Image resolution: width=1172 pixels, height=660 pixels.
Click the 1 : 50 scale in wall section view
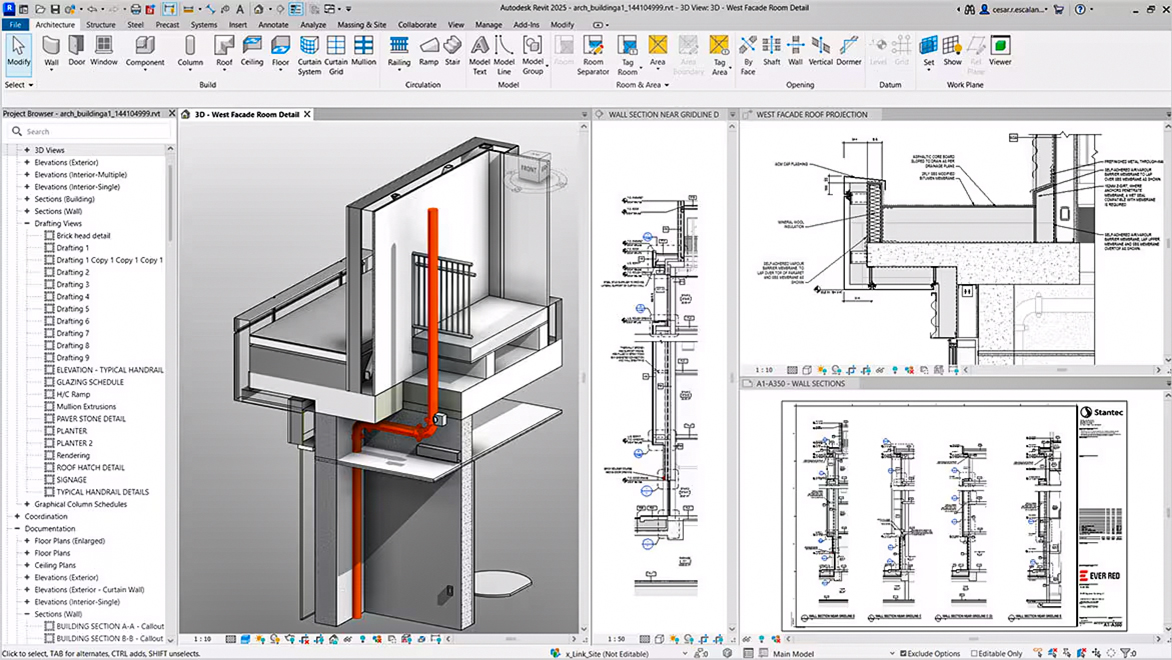tap(616, 639)
